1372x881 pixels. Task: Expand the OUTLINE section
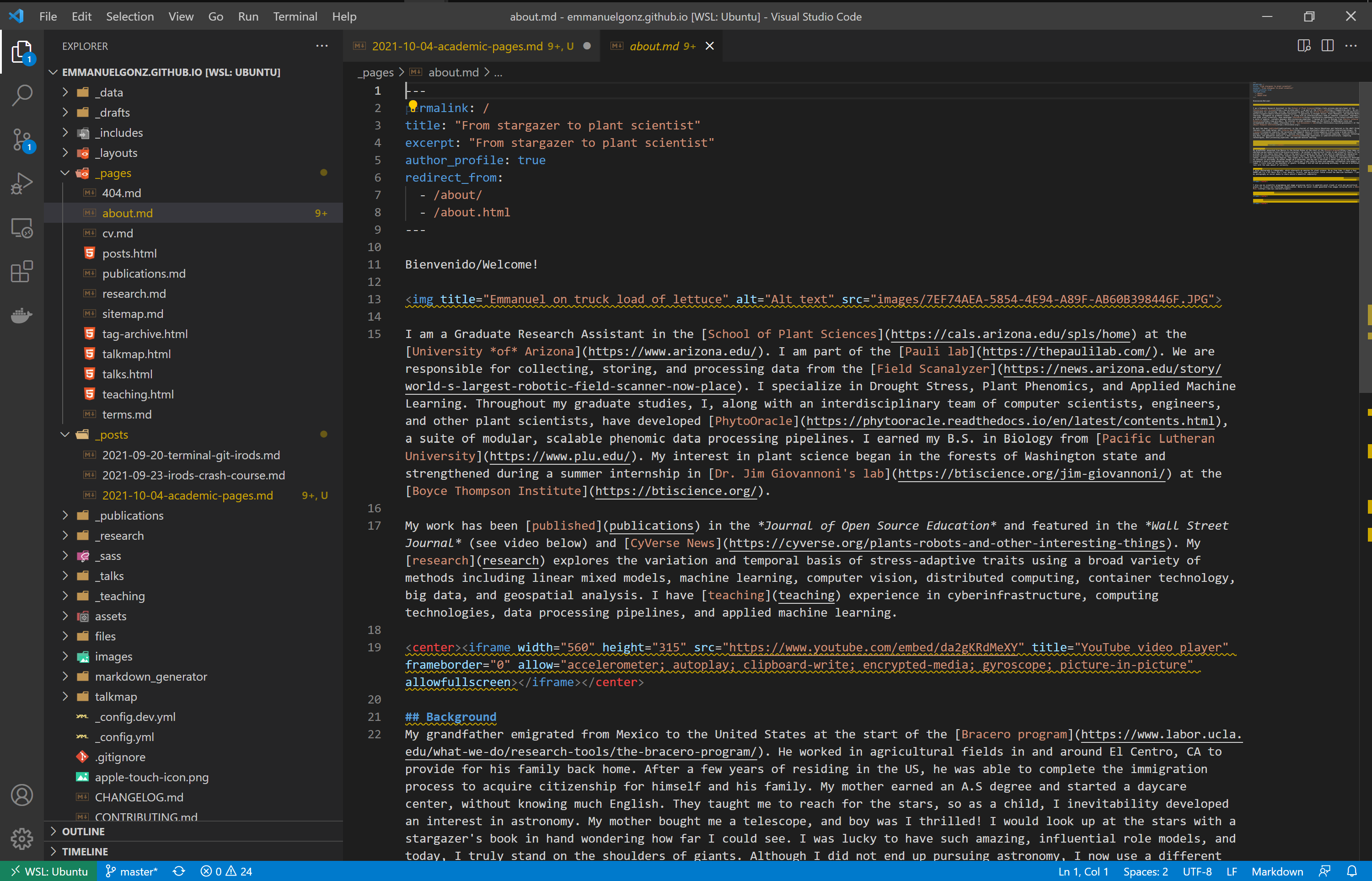[x=84, y=831]
